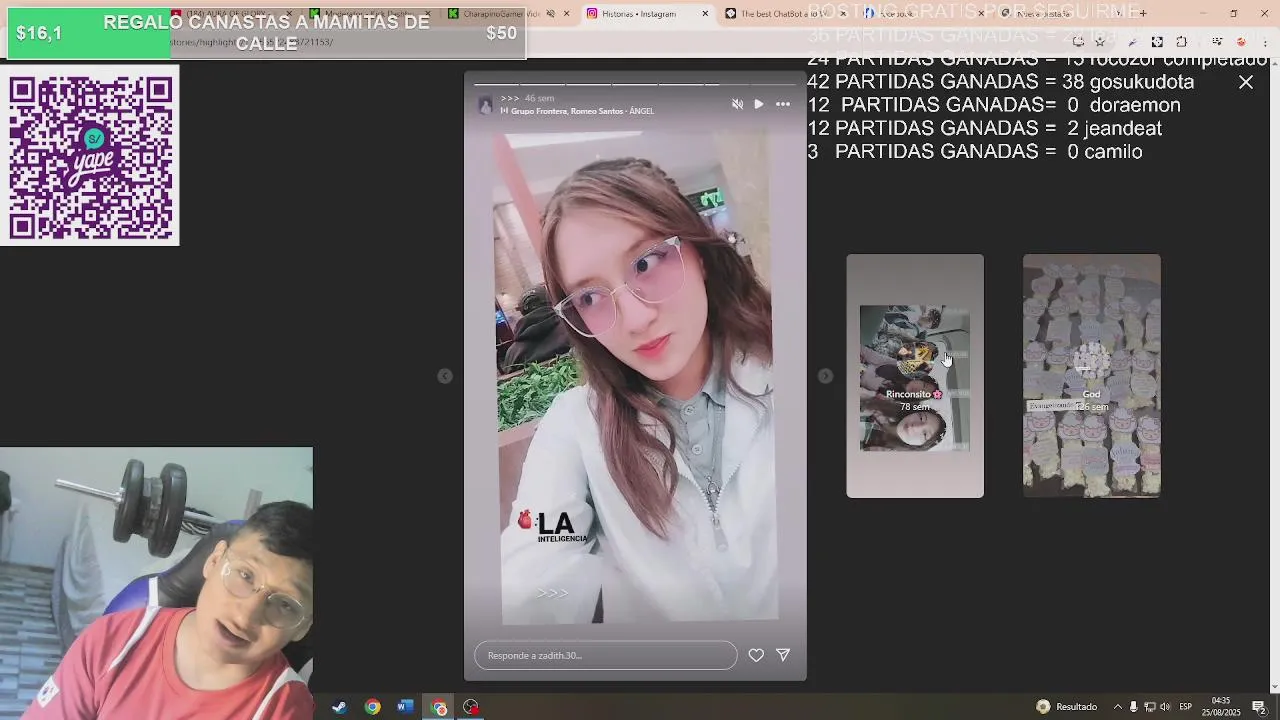Unmute the Instagram story audio
Viewport: 1280px width, 720px height.
(737, 104)
